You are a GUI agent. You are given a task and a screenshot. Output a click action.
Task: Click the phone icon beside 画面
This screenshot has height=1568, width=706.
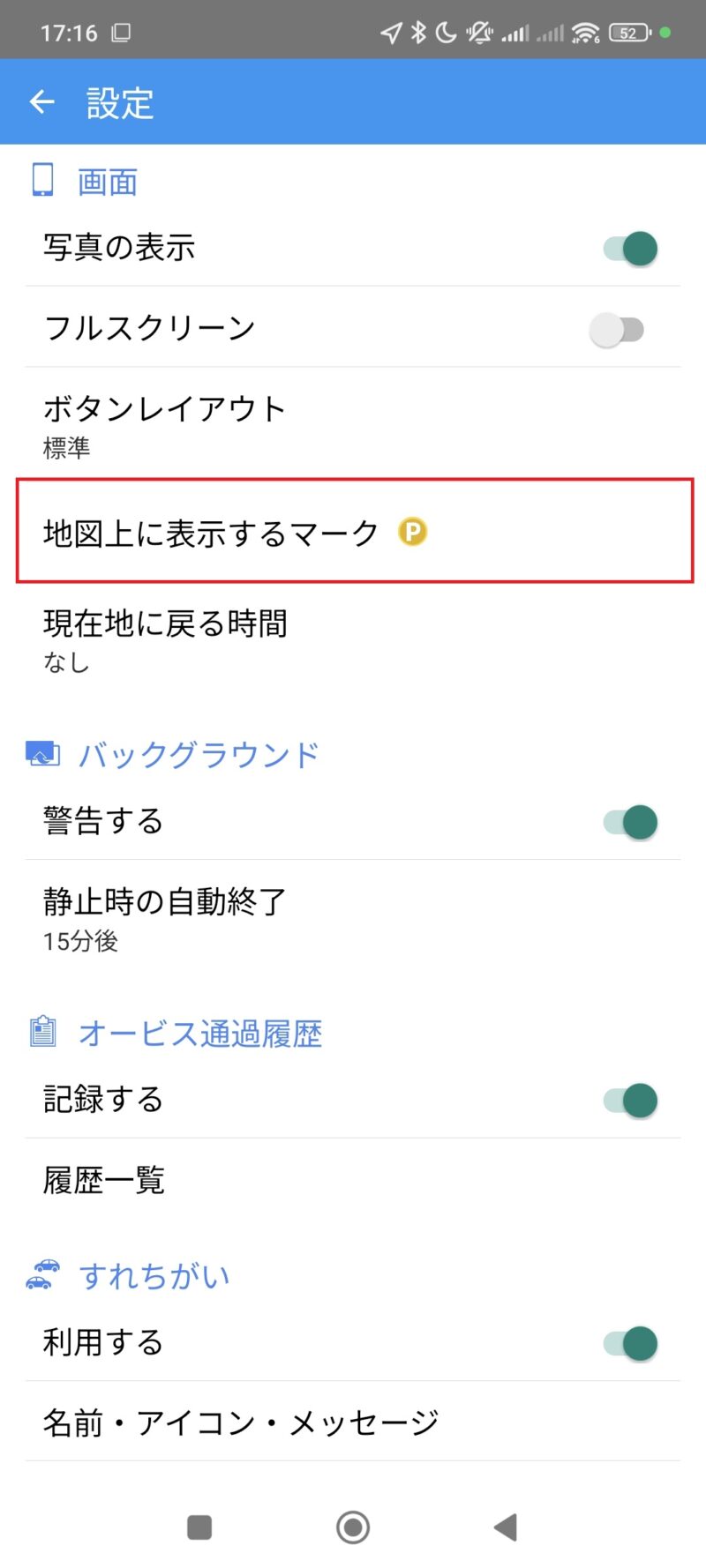[x=42, y=180]
